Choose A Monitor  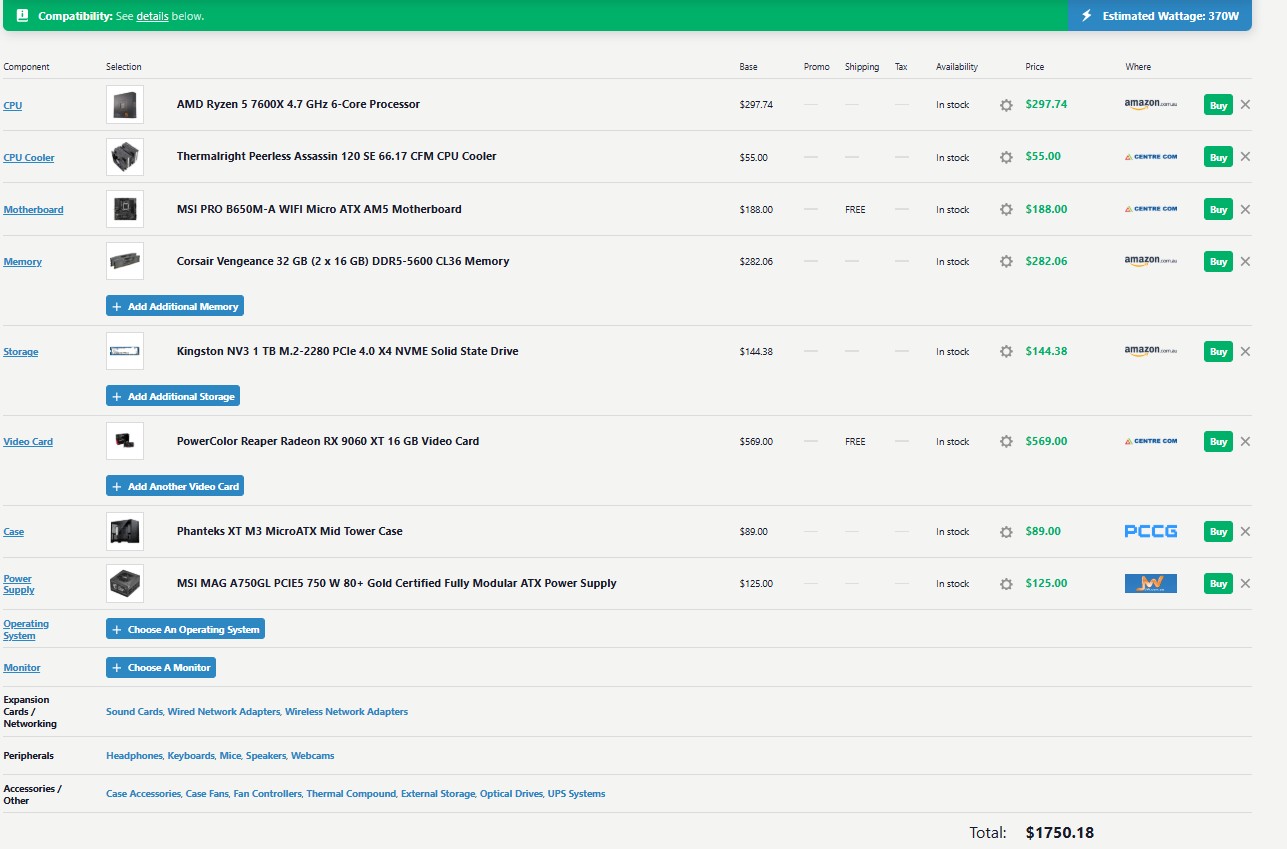pyautogui.click(x=161, y=667)
